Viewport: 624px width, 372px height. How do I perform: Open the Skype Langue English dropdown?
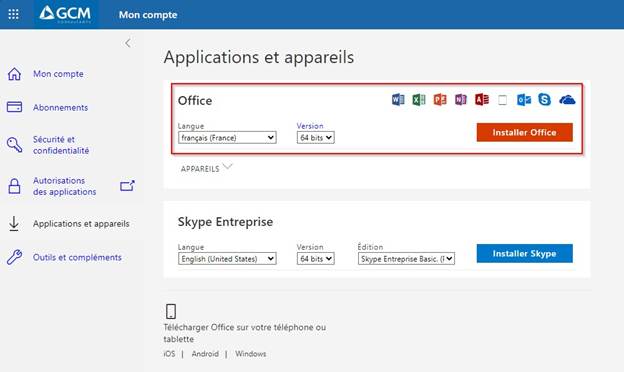(227, 259)
